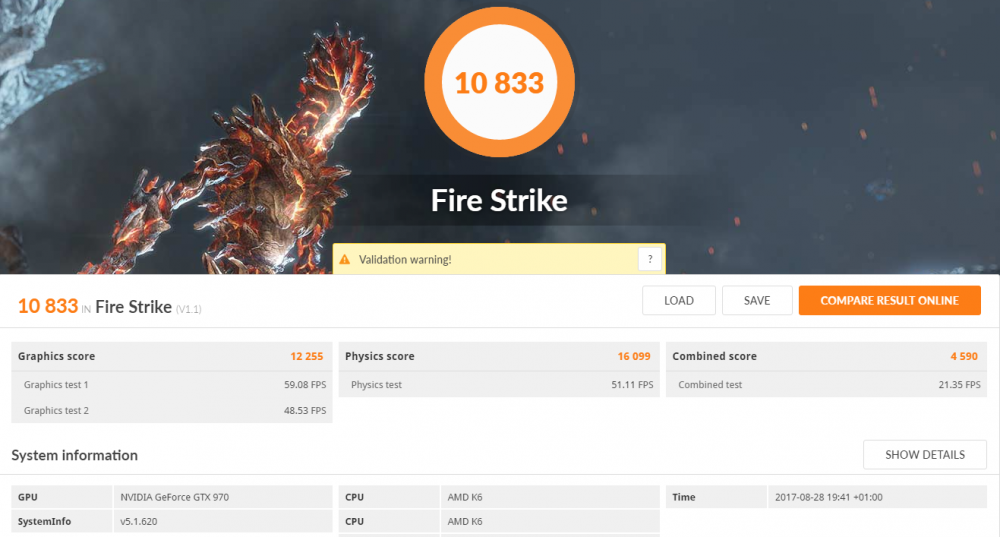Click the Physics score header

pyautogui.click(x=499, y=357)
